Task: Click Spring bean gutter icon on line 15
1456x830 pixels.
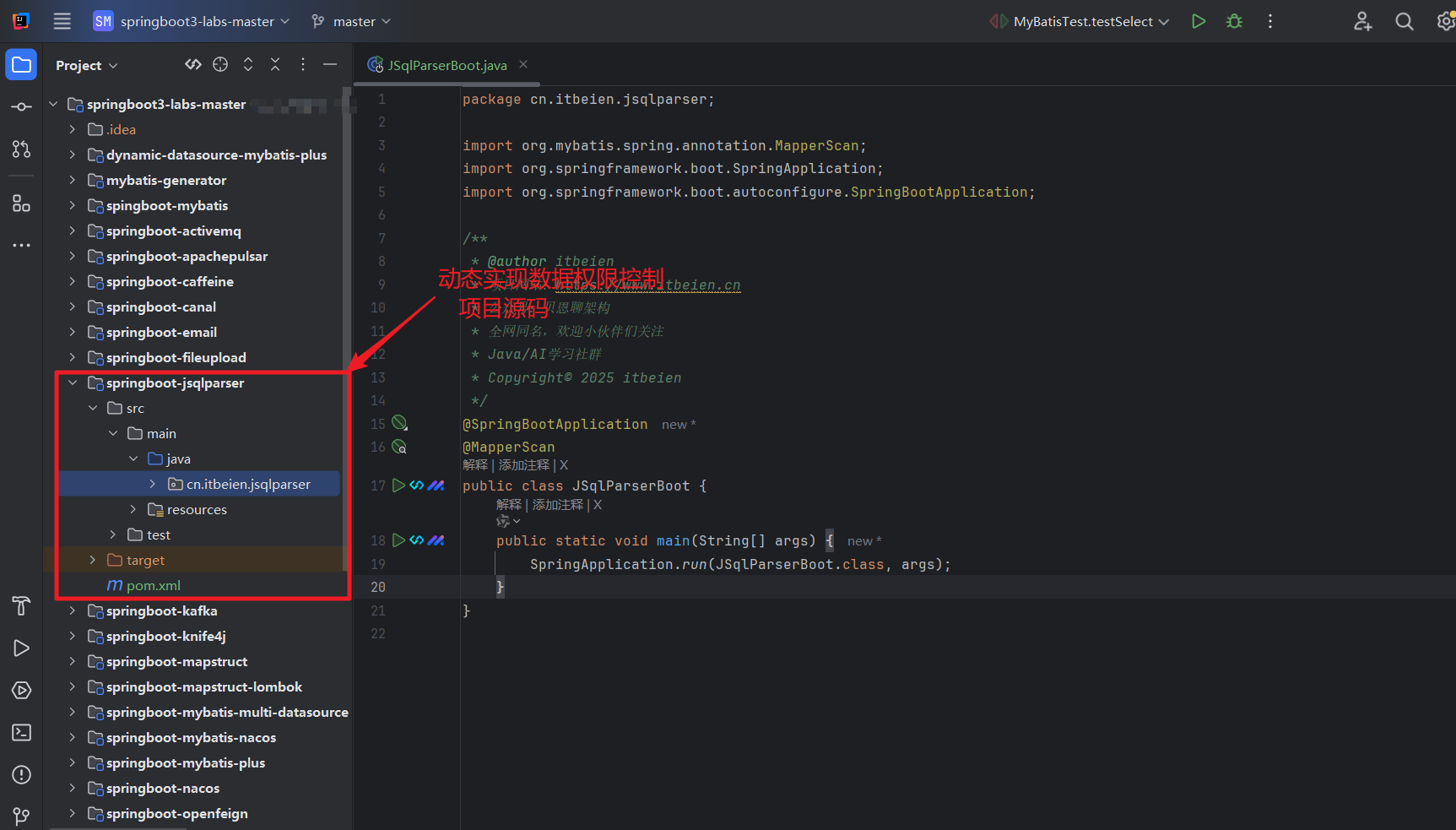Action: click(399, 423)
